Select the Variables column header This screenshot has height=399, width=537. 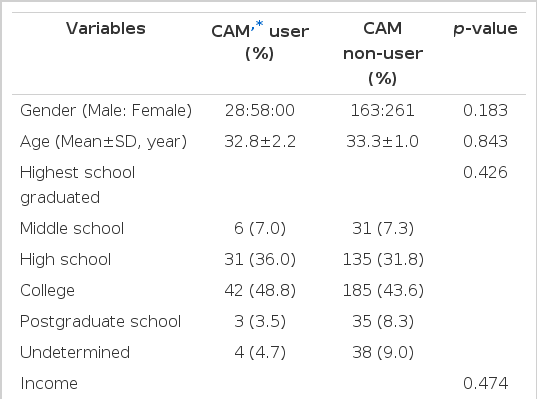point(106,28)
